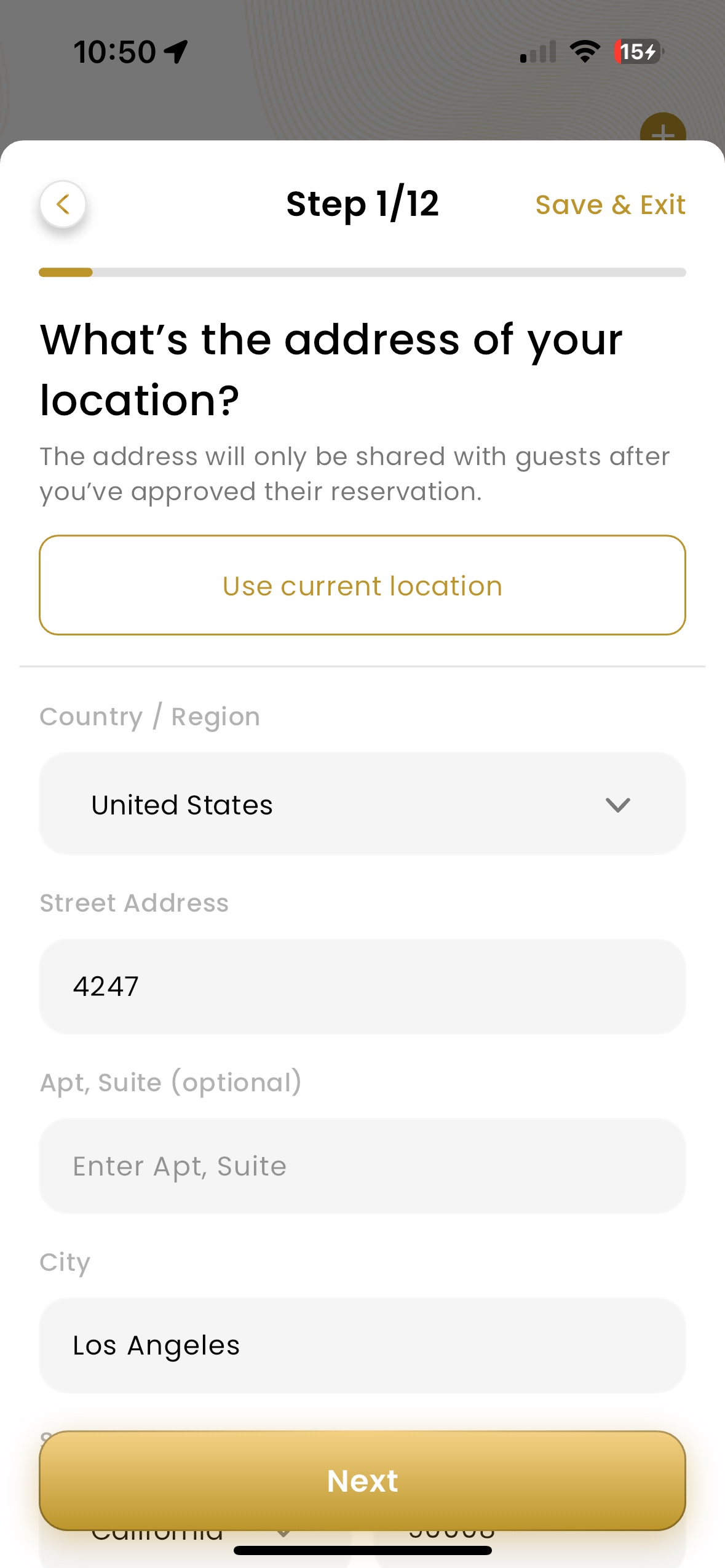The width and height of the screenshot is (725, 1568).
Task: Tap the 10:50 clock in status bar
Action: click(114, 52)
